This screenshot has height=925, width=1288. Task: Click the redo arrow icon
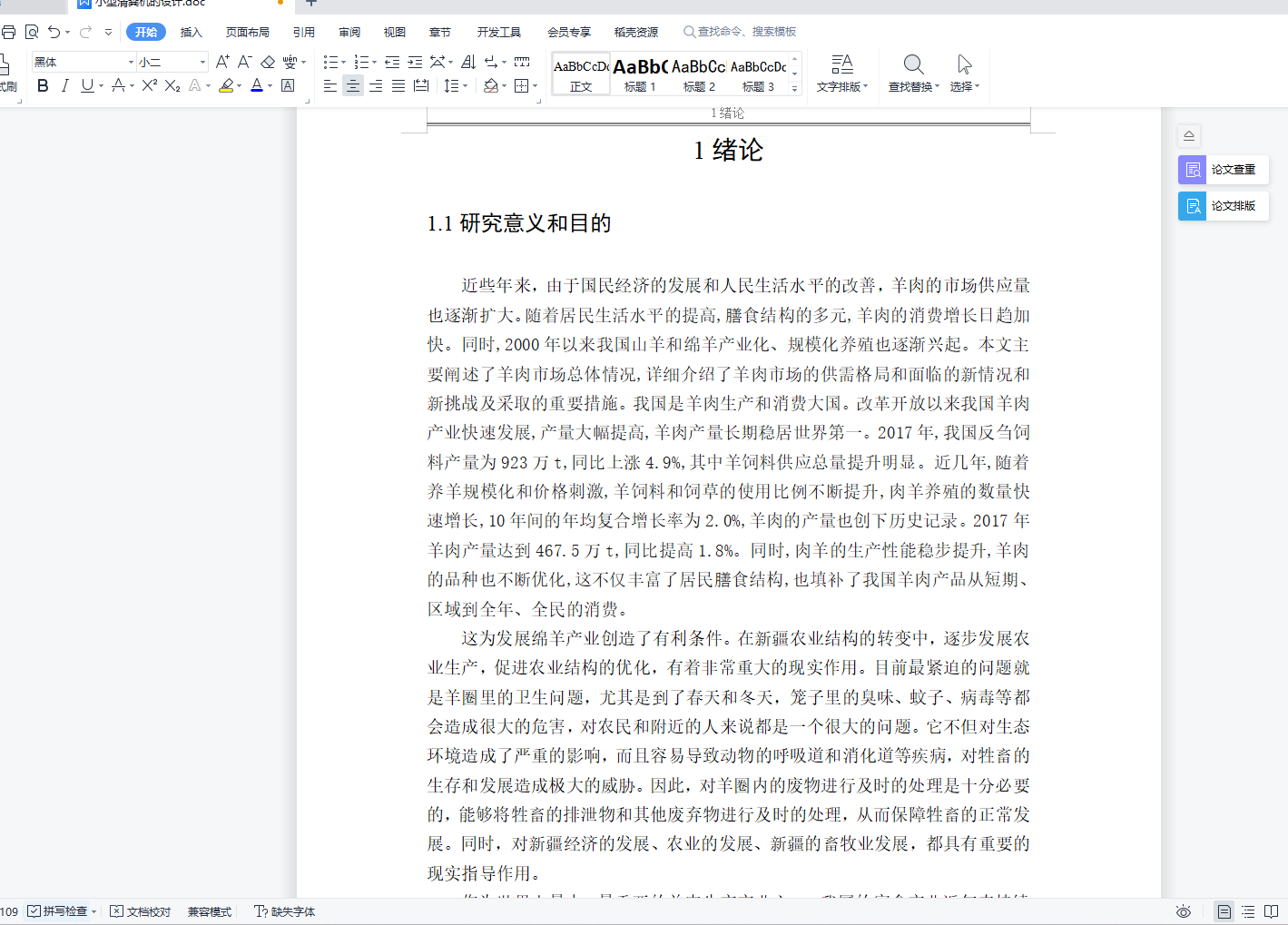pos(86,32)
